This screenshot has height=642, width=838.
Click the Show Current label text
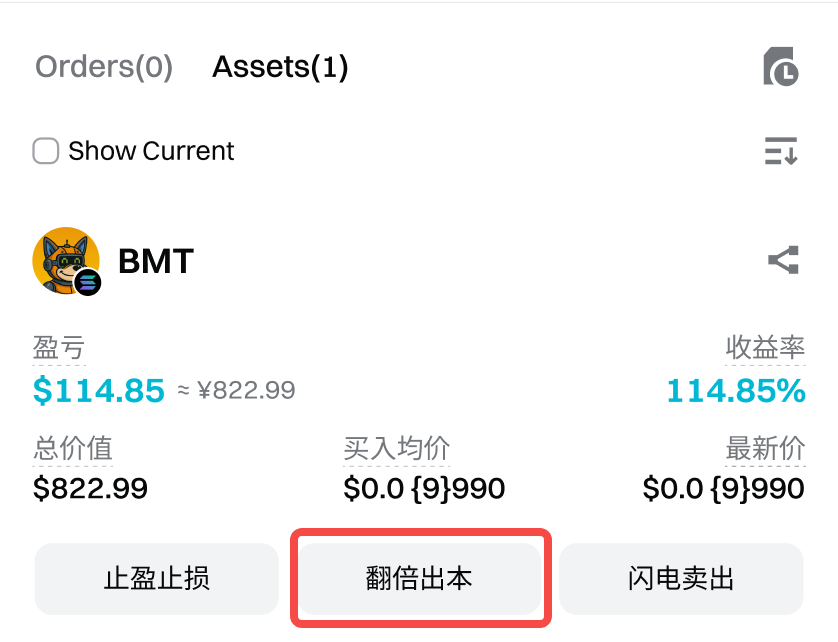click(151, 151)
